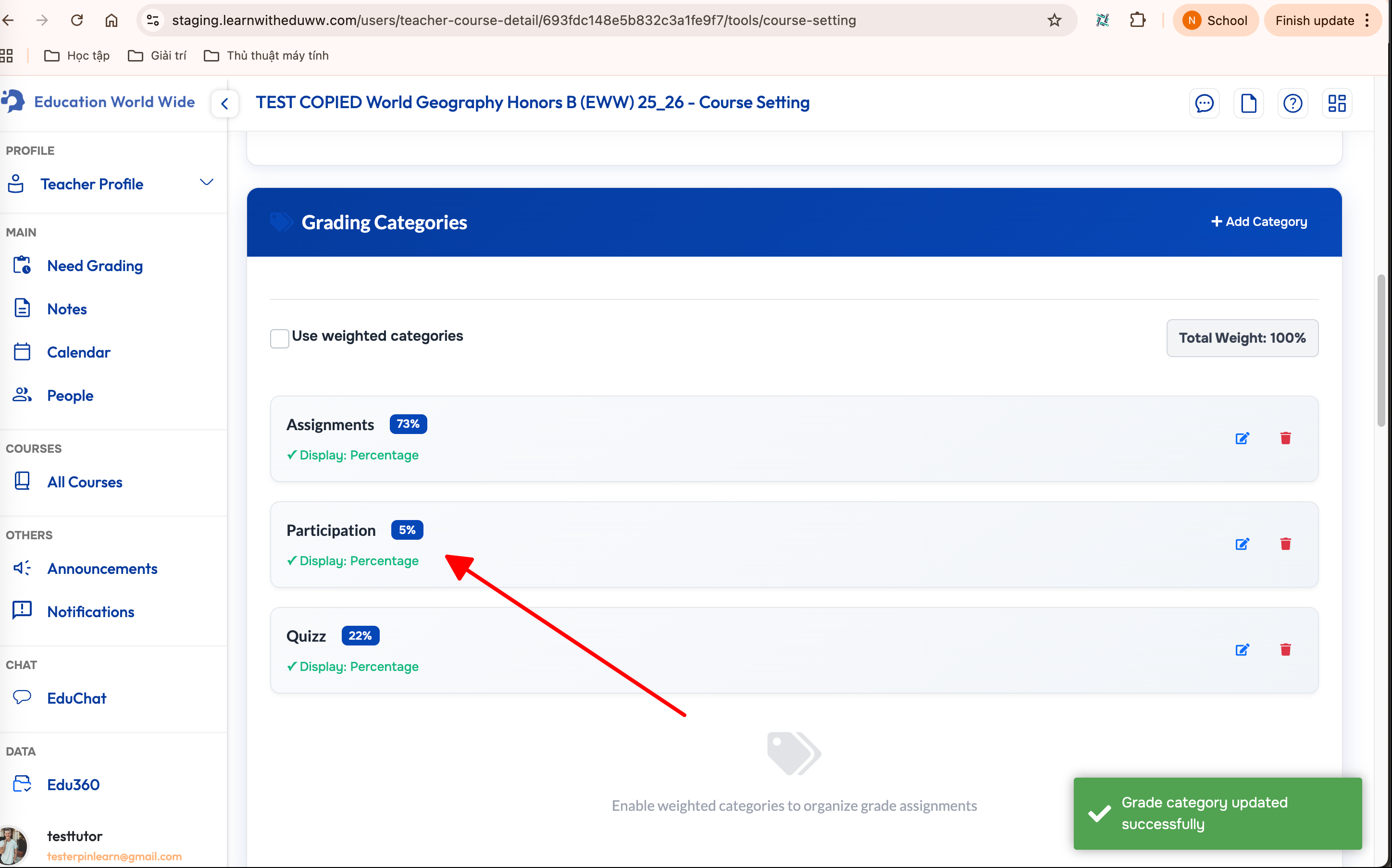Viewport: 1392px width, 868px height.
Task: Expand the Teacher Profile dropdown
Action: coord(206,183)
